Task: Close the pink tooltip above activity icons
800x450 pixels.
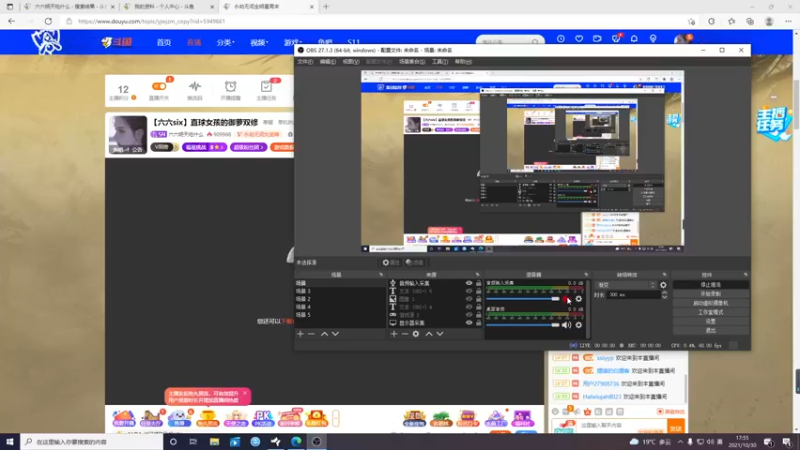Action: [x=245, y=393]
